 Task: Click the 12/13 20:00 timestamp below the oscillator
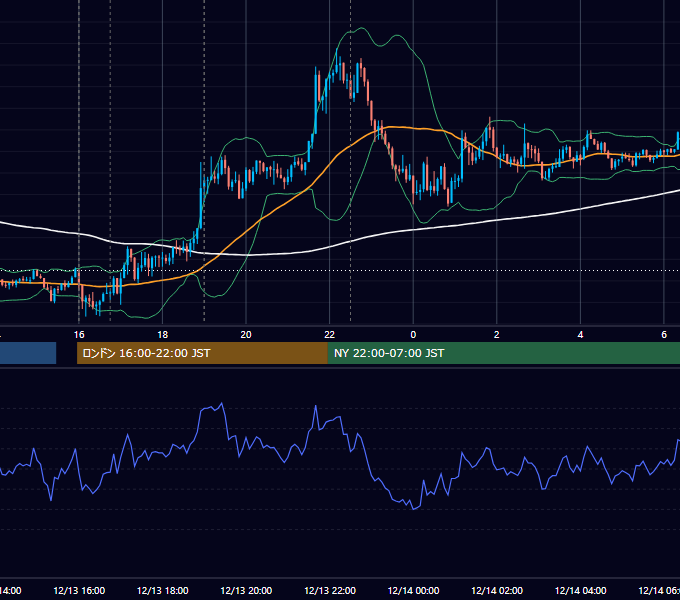pyautogui.click(x=246, y=590)
